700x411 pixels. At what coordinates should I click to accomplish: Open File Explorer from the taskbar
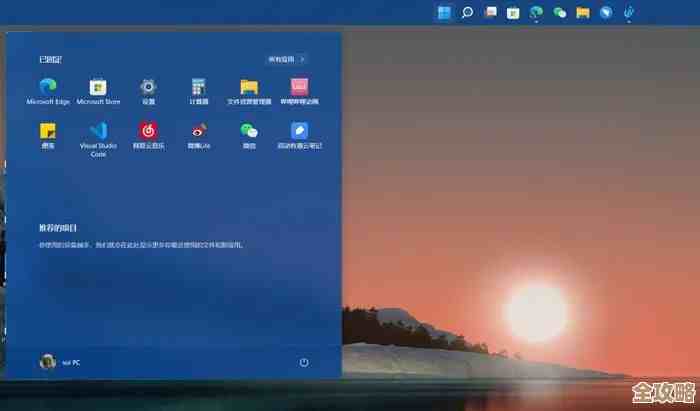click(583, 13)
